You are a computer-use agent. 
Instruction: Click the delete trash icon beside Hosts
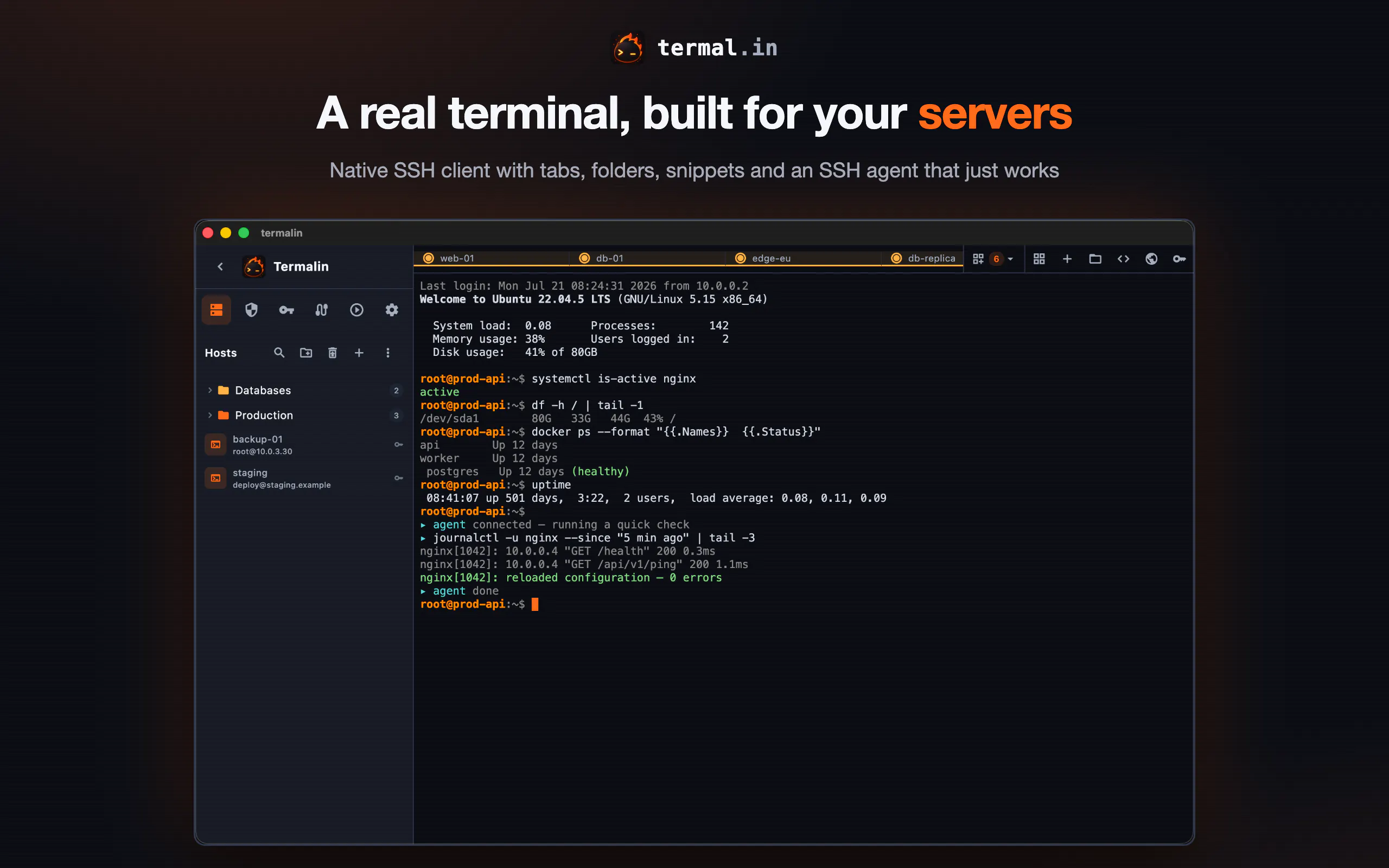[332, 353]
